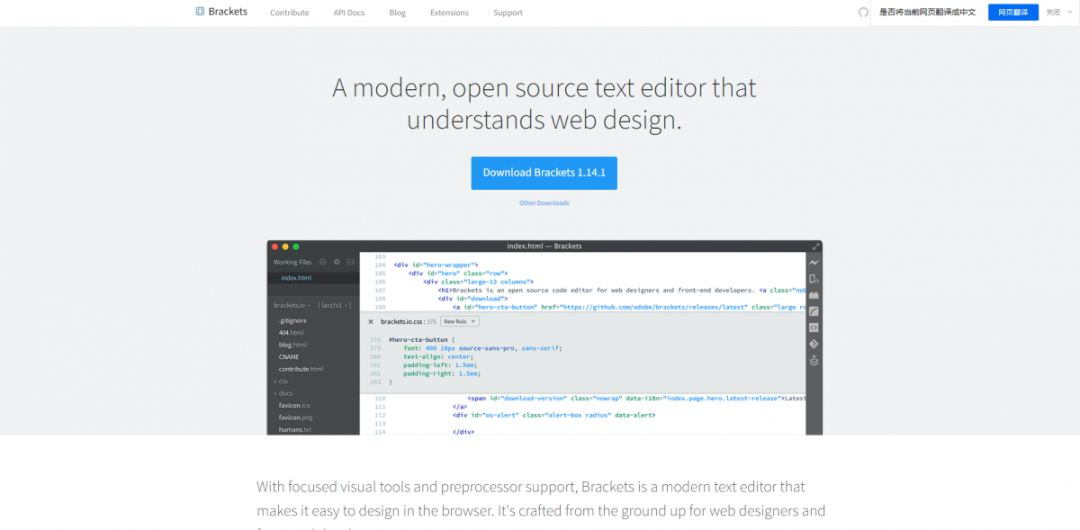Click the code brackets icon in the right toolbar
This screenshot has width=1080, height=530.
coord(813,327)
